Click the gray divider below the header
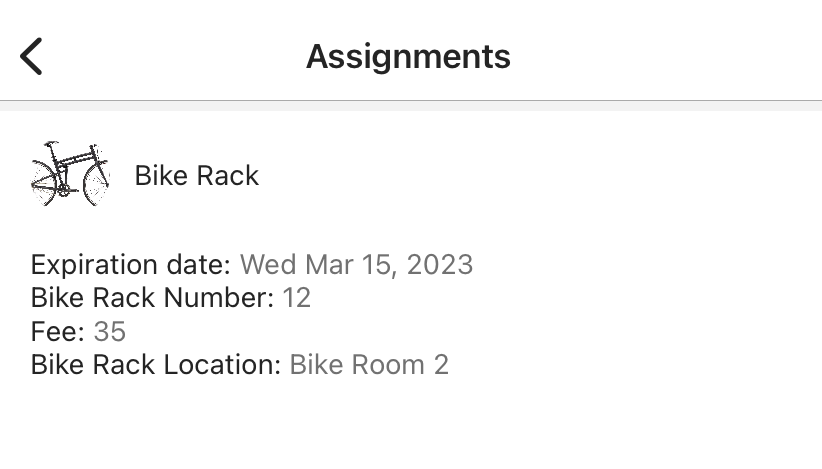 (411, 105)
